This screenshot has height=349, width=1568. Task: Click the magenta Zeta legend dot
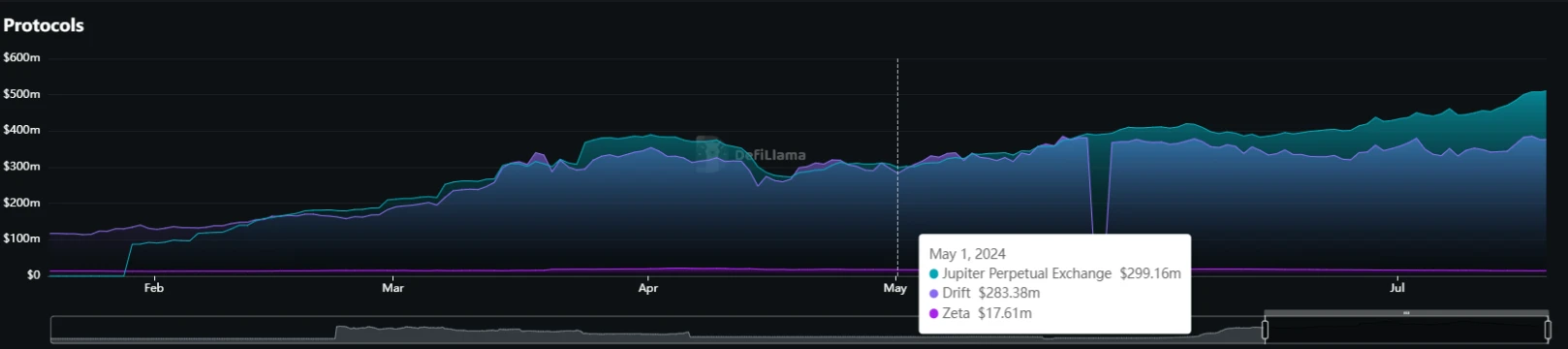click(x=934, y=314)
